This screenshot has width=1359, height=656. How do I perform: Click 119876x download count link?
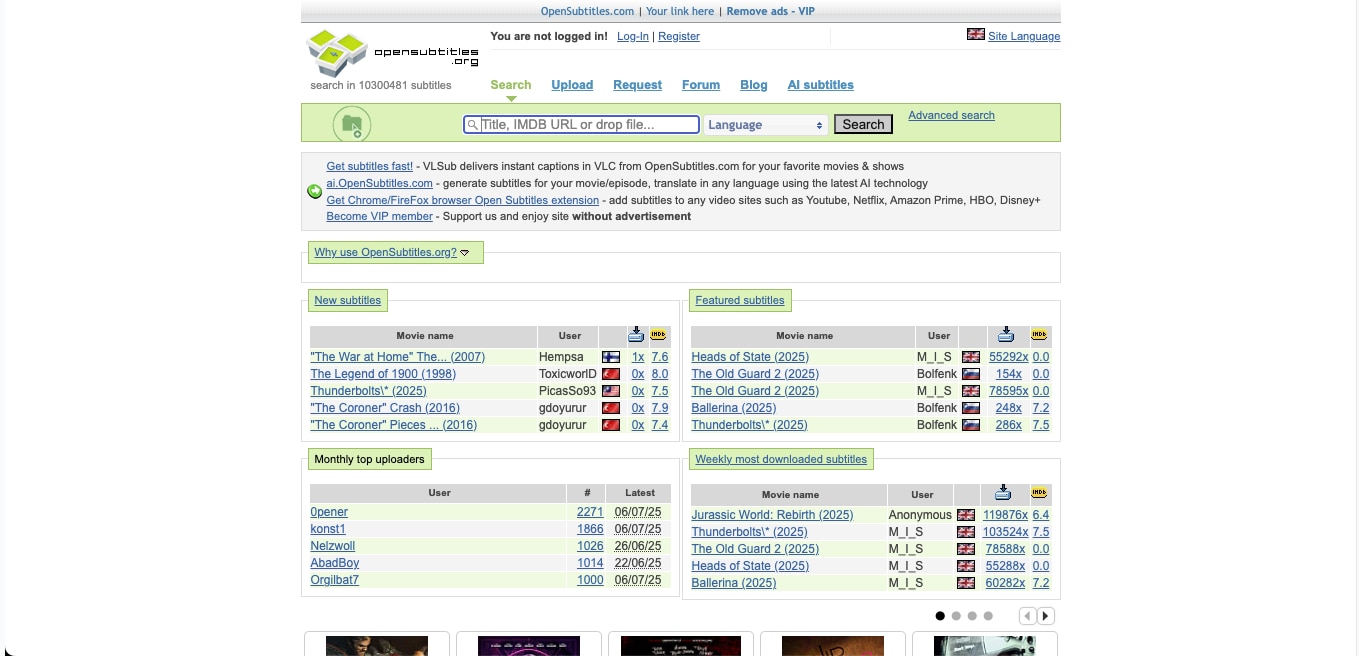point(1005,515)
